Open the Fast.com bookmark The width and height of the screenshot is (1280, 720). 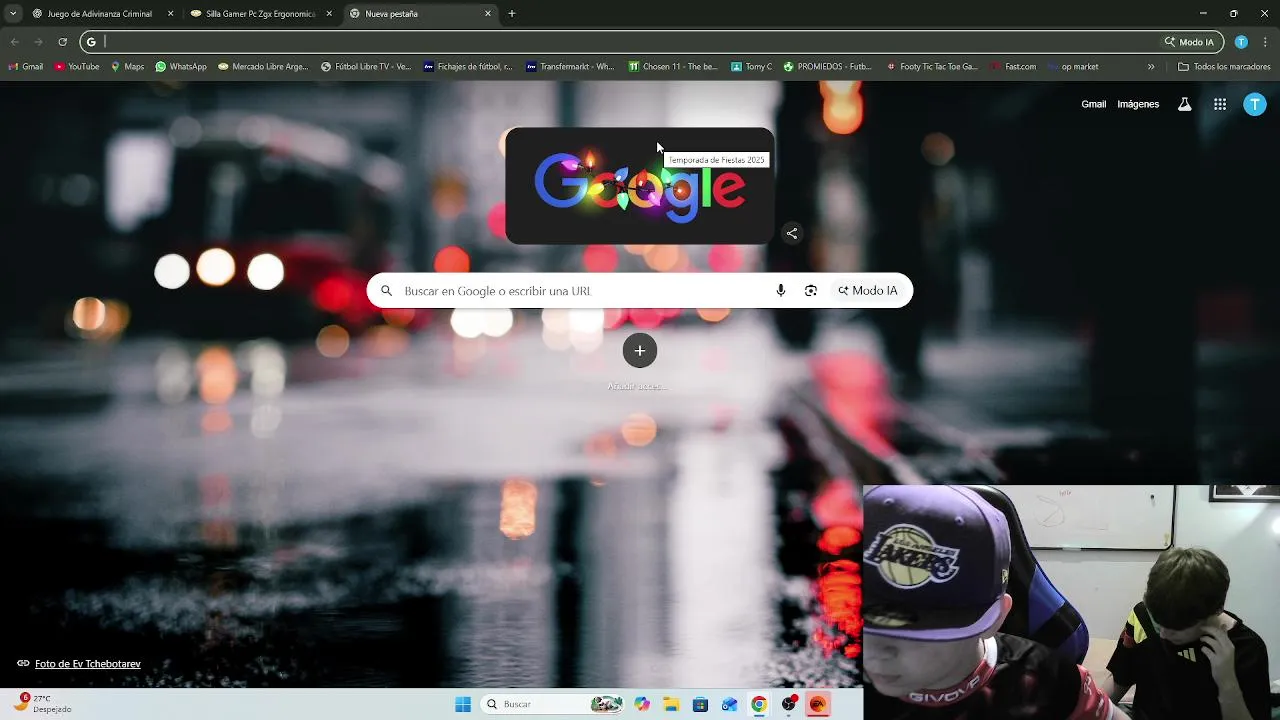(1014, 67)
